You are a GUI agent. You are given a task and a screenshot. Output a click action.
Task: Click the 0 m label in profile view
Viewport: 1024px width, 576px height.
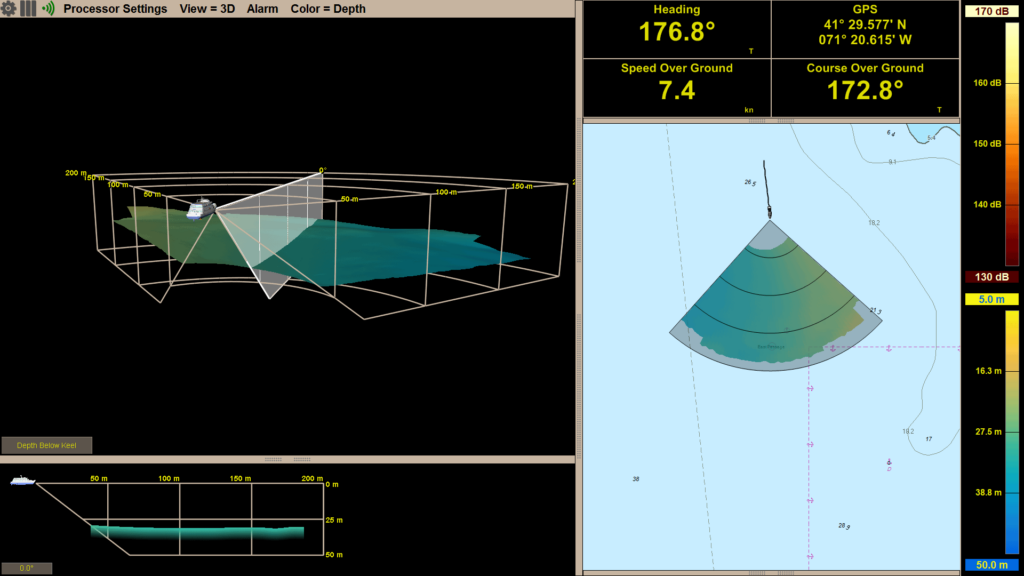(332, 485)
